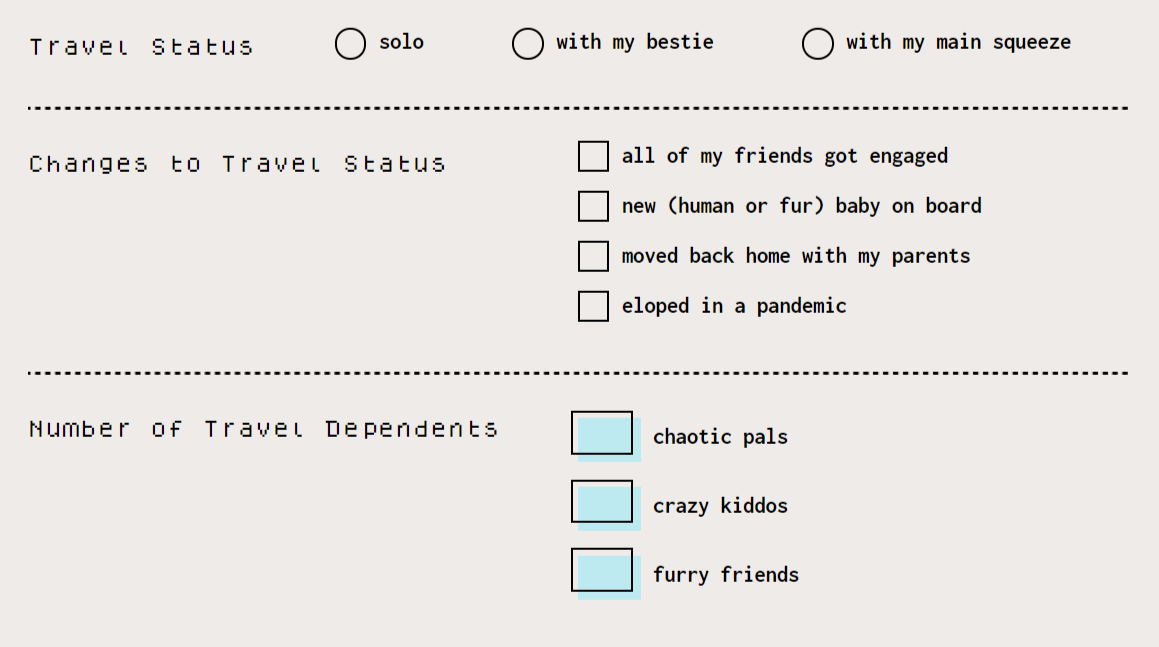Choose the 'with my bestie' radio option

coord(527,44)
